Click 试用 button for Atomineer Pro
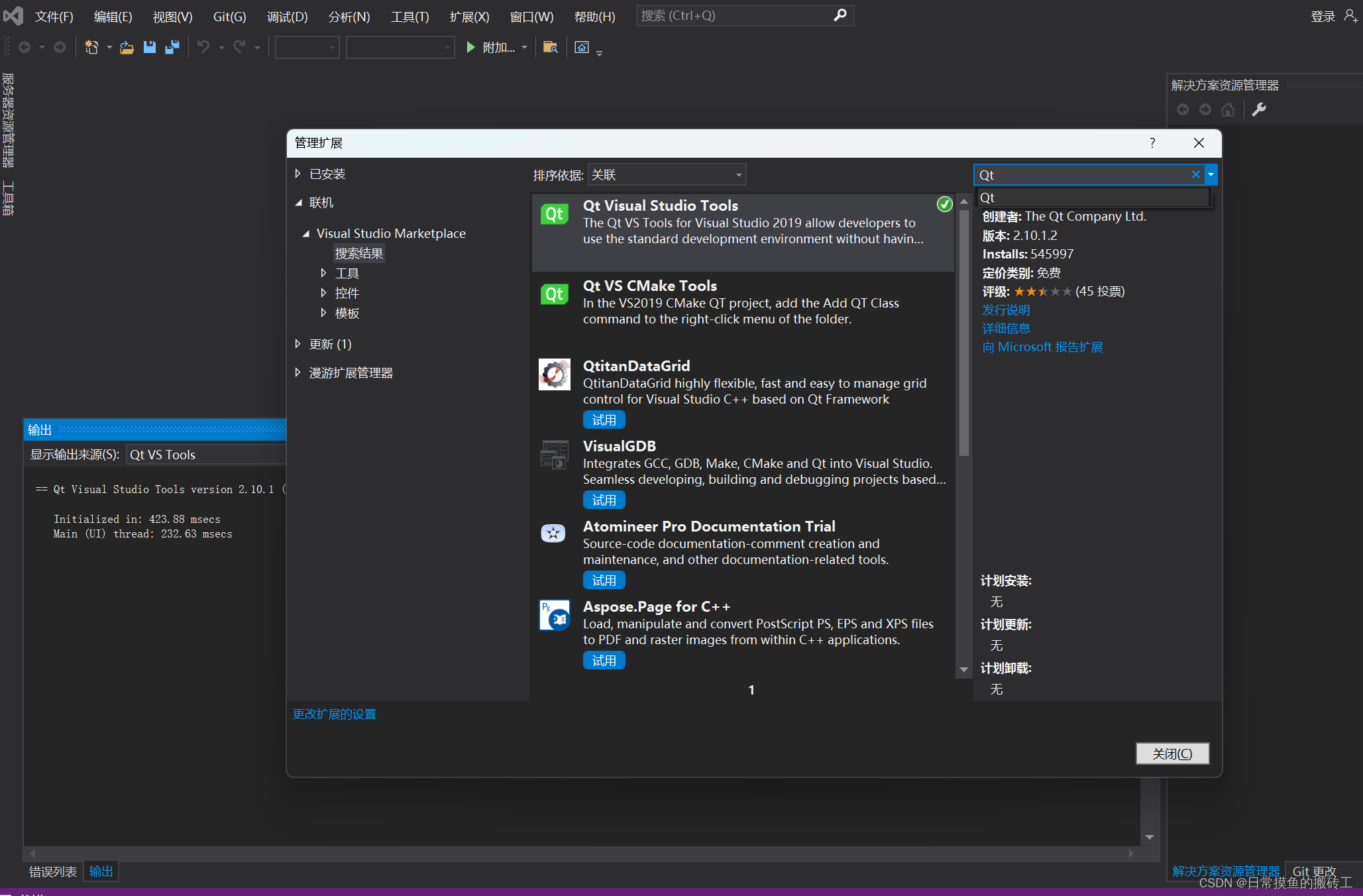1363x896 pixels. tap(604, 581)
